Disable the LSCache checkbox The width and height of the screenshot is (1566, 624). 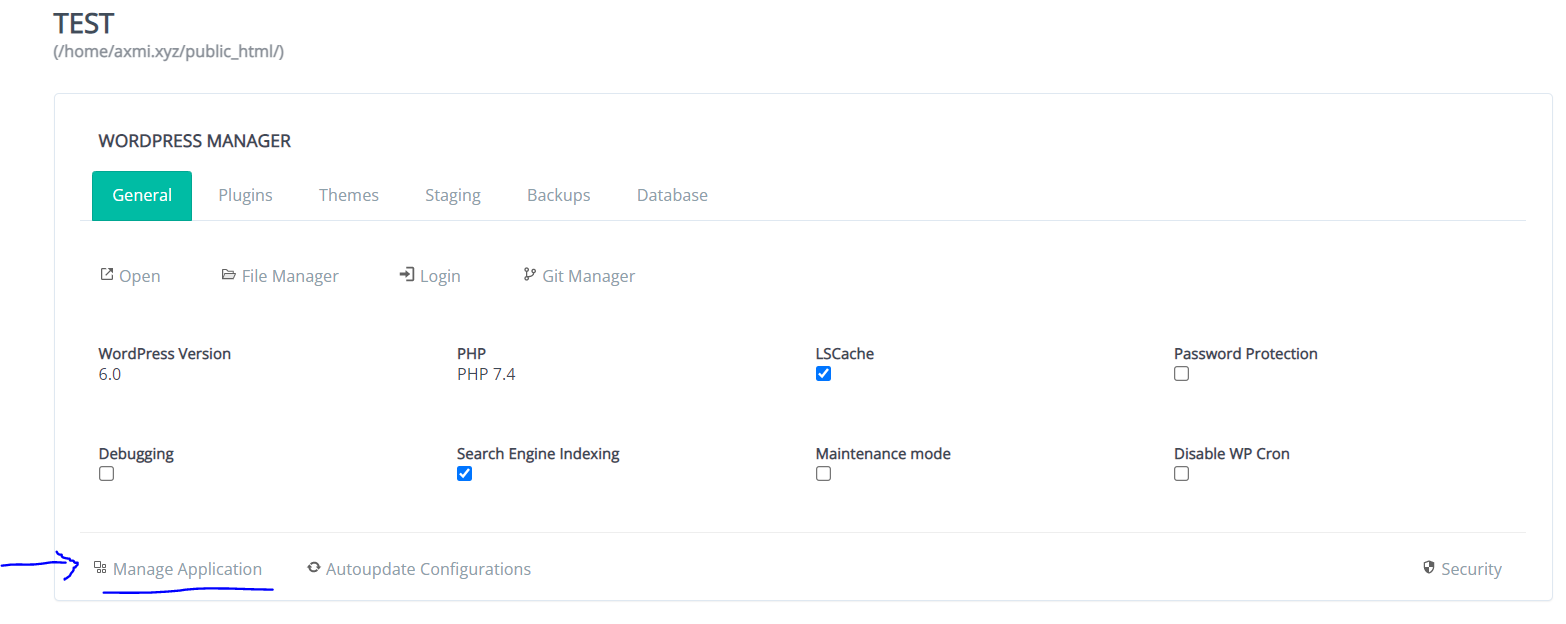823,373
